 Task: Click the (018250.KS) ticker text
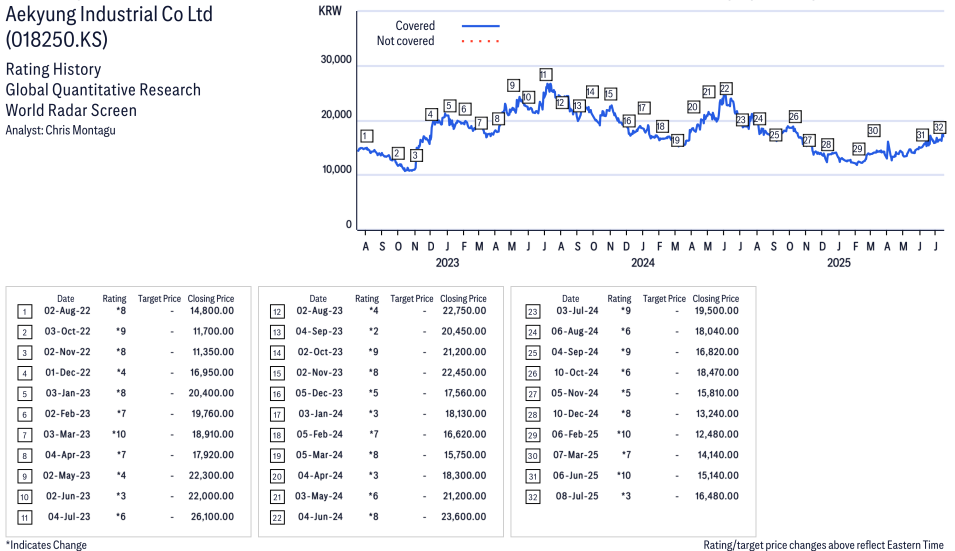57,40
